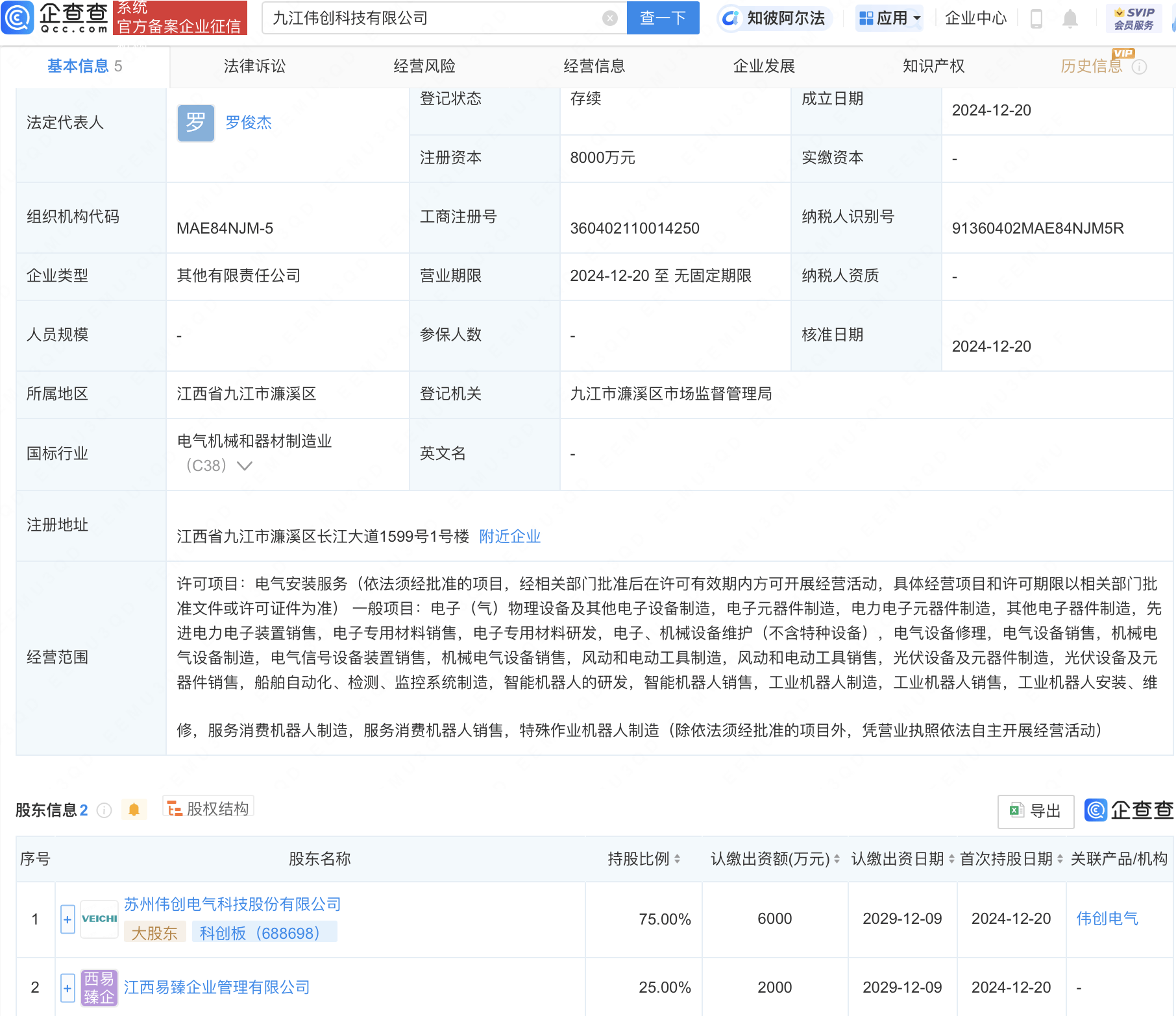Select registered capital 8000万元
Viewport: 1176px width, 1016px height.
[x=602, y=158]
